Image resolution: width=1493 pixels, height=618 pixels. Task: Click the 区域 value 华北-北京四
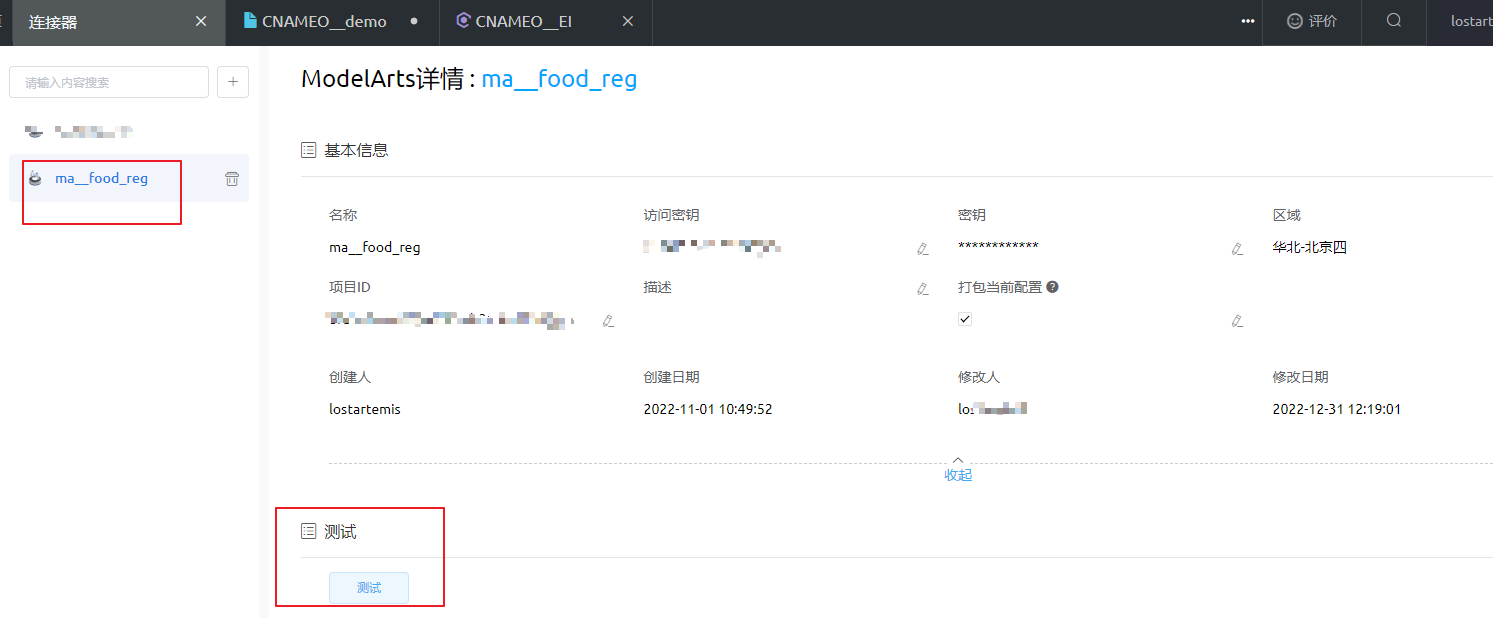pos(1310,248)
